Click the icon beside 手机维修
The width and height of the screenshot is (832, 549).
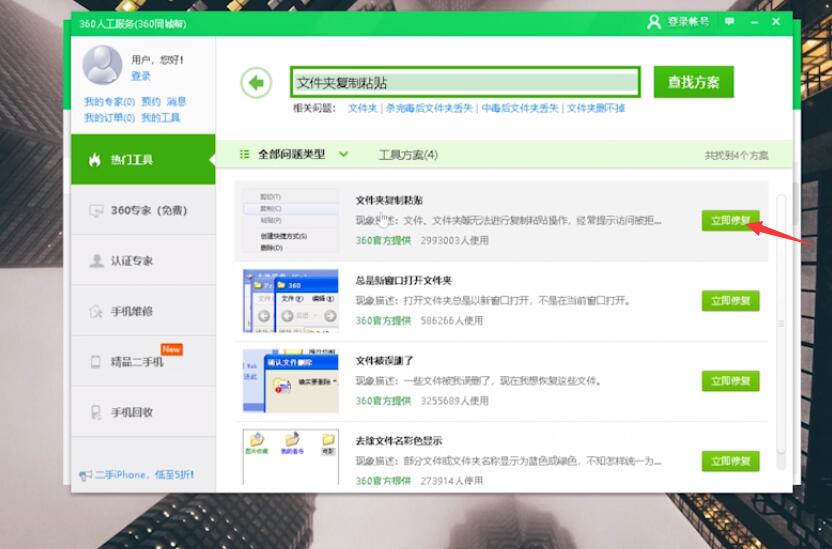click(x=96, y=311)
